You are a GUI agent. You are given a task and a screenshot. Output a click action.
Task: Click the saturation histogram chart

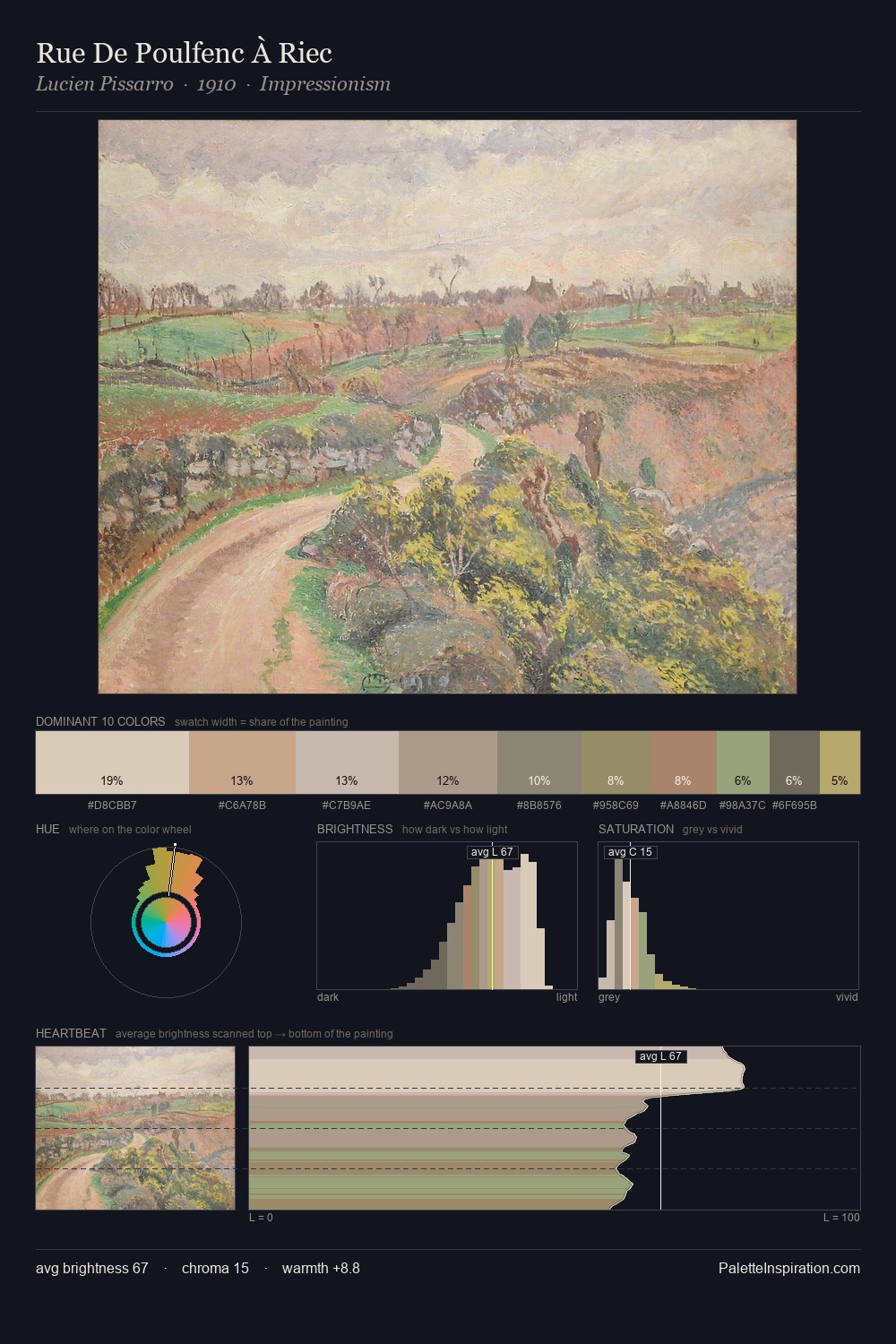point(728,916)
